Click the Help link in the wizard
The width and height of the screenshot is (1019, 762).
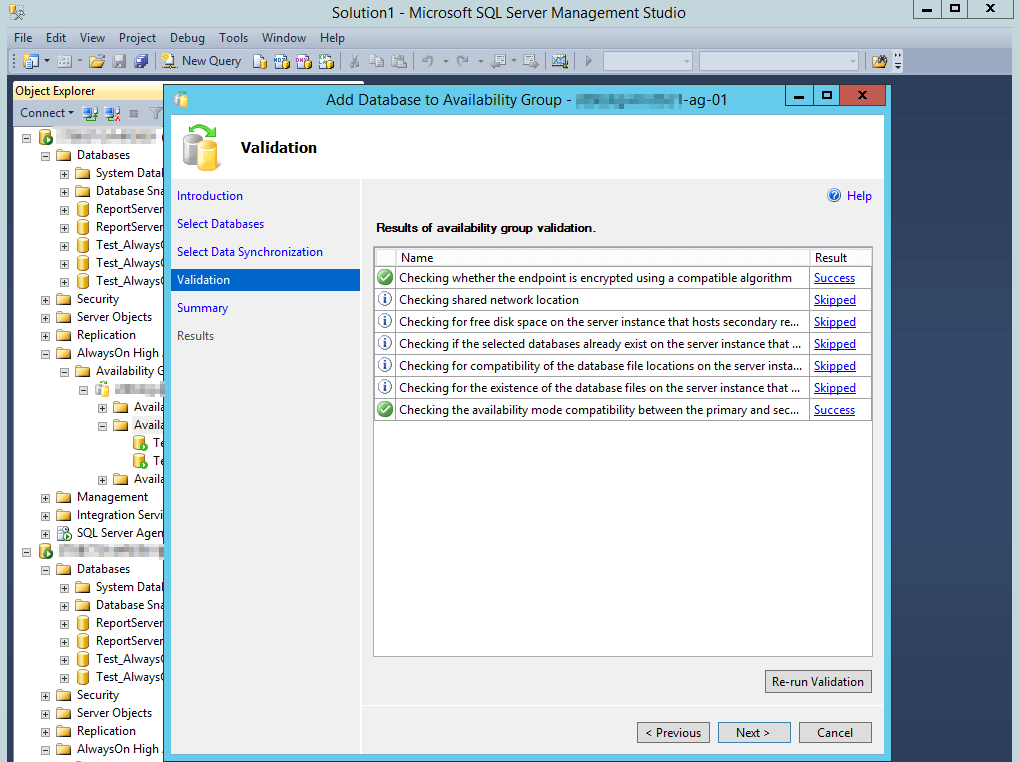pos(858,196)
